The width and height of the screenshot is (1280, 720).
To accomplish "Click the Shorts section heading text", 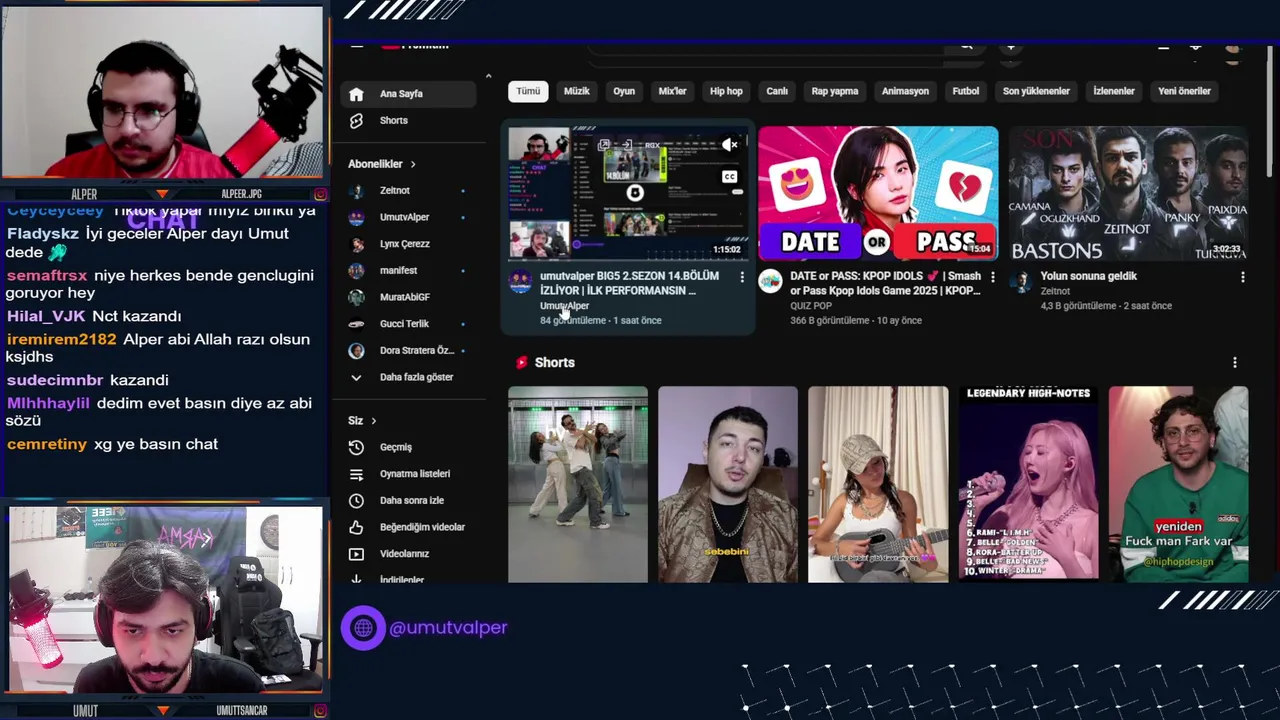I will tap(555, 363).
